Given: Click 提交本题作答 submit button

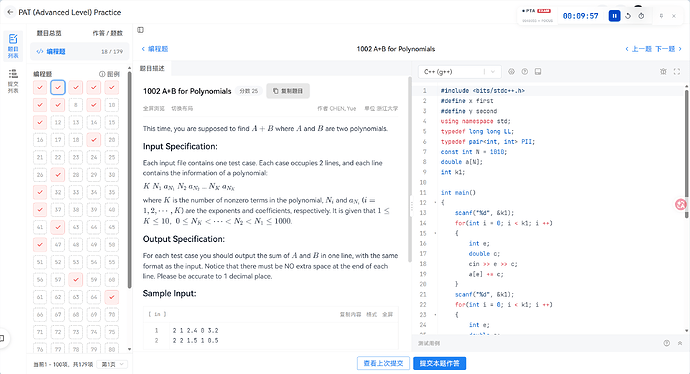Looking at the screenshot, I should [440, 363].
